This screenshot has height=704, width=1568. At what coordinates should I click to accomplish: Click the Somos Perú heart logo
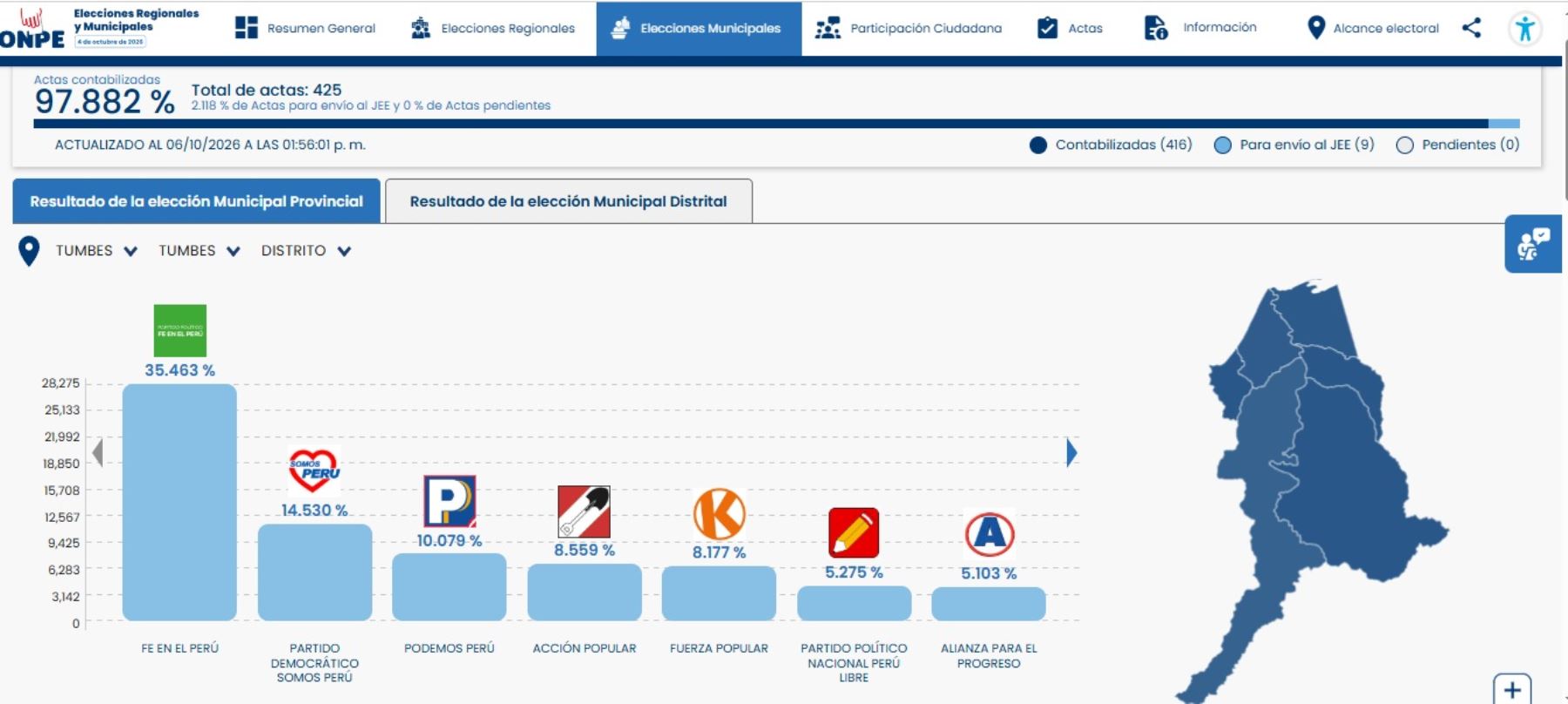pyautogui.click(x=314, y=470)
